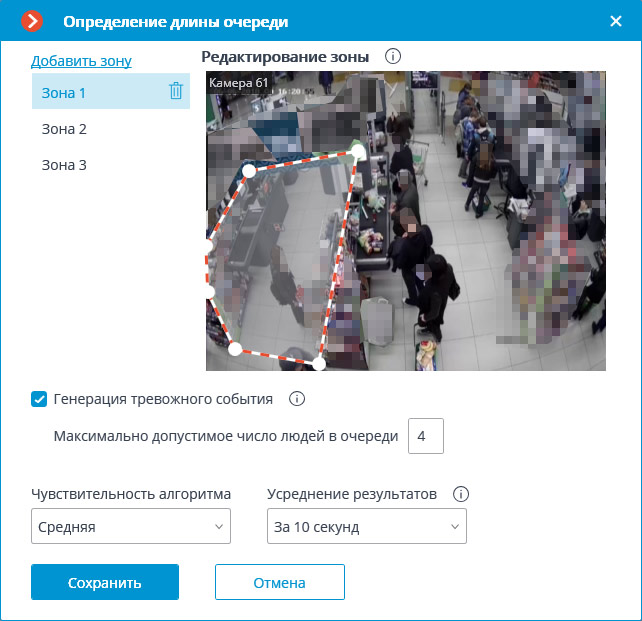Screen dimensions: 642x621
Task: Open Чувствительность алгоритма dropdown set to Средняя
Action: pyautogui.click(x=131, y=526)
